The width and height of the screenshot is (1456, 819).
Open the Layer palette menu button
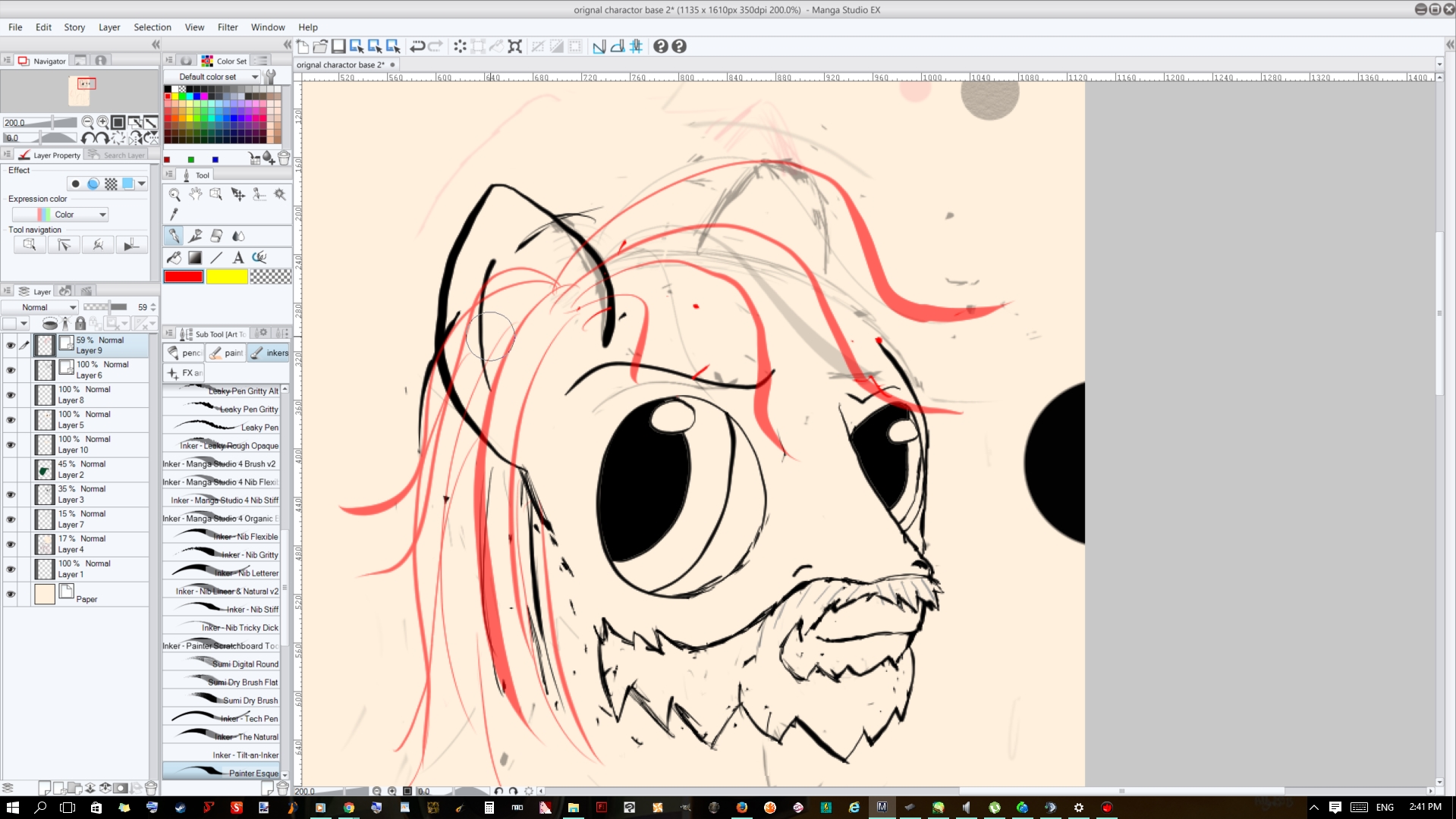(7, 291)
